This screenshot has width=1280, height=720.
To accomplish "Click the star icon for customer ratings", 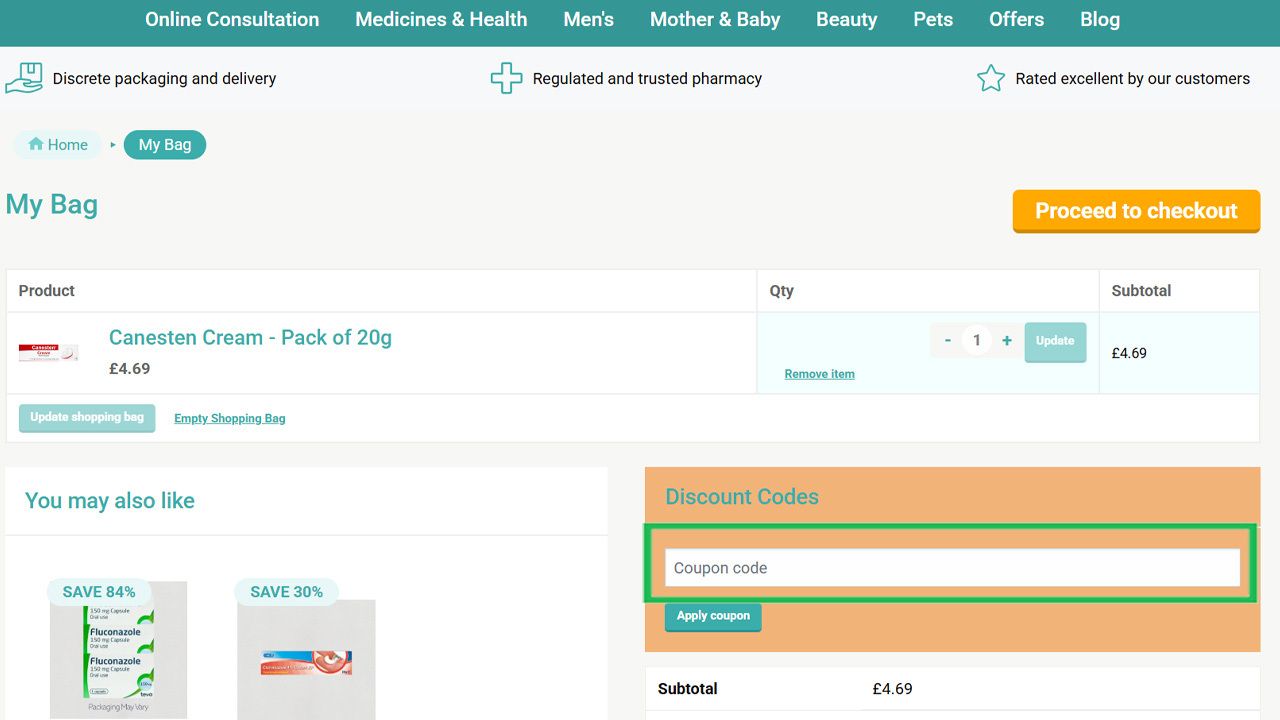I will click(x=990, y=77).
